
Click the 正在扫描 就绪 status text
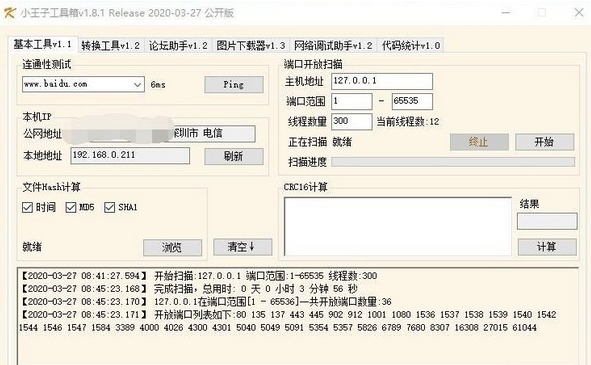coord(320,142)
